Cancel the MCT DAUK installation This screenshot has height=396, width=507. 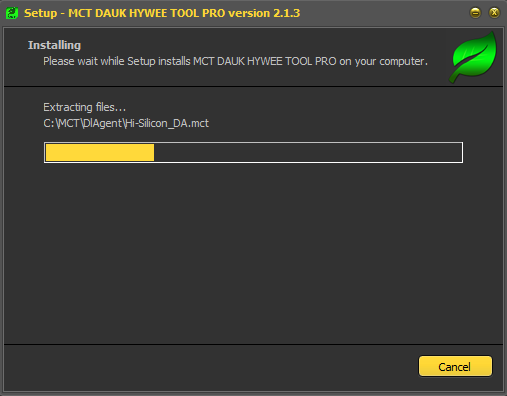tap(455, 366)
